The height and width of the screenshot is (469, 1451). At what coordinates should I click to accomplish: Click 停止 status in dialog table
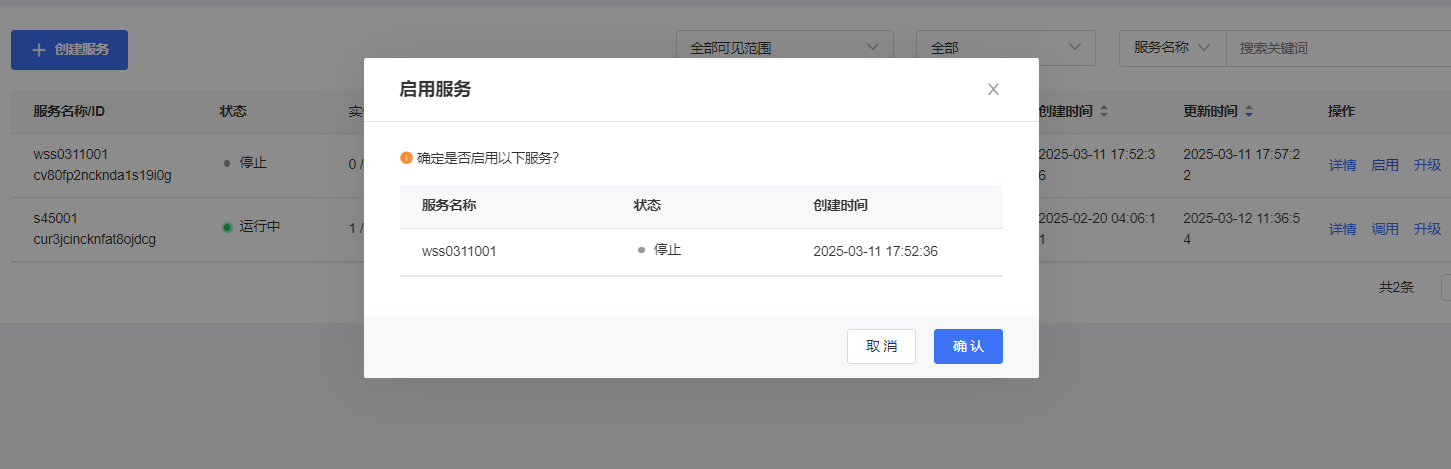pyautogui.click(x=667, y=250)
